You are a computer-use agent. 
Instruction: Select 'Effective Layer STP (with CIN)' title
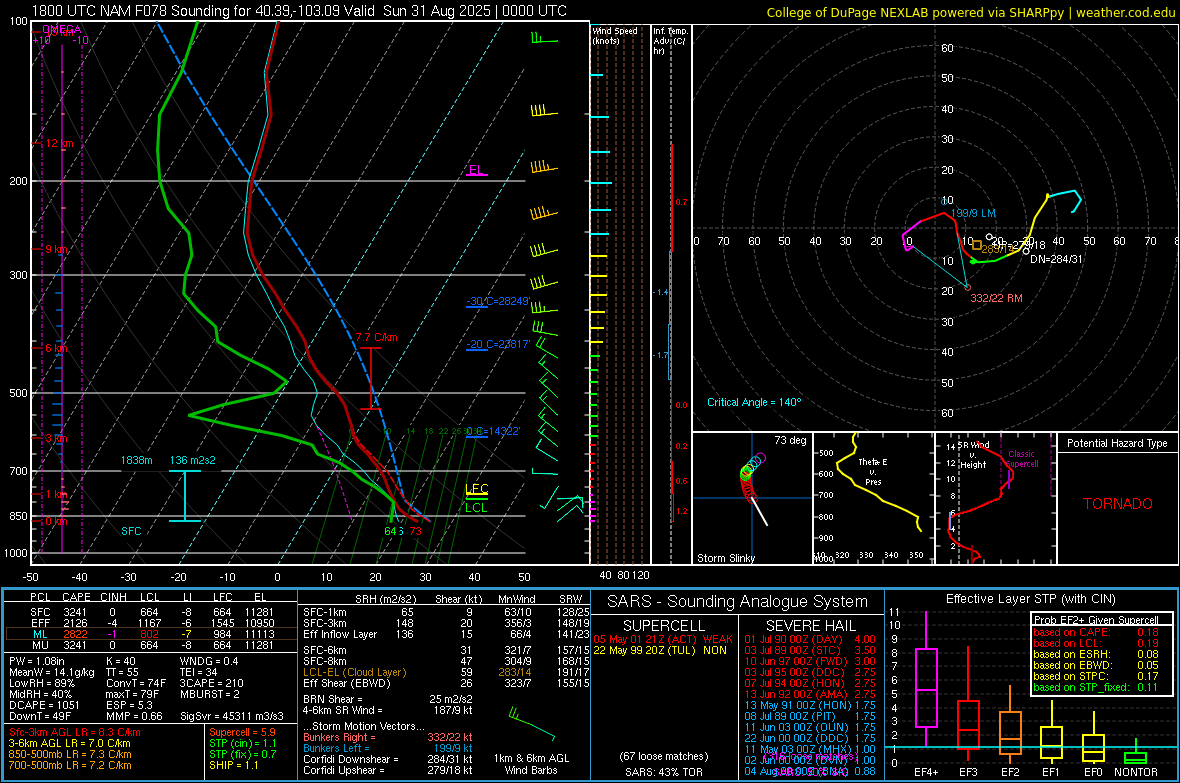pyautogui.click(x=1030, y=599)
